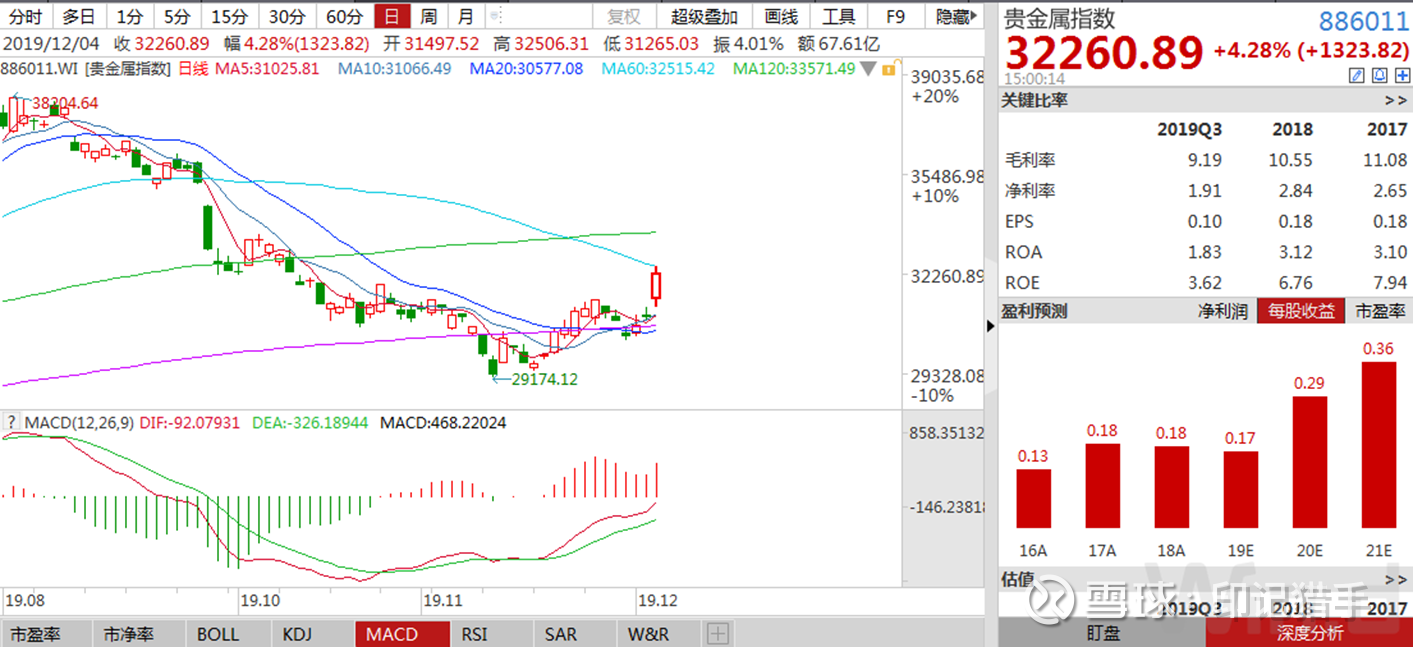
Task: Switch earnings forecast to 市盈率
Action: (x=1380, y=311)
